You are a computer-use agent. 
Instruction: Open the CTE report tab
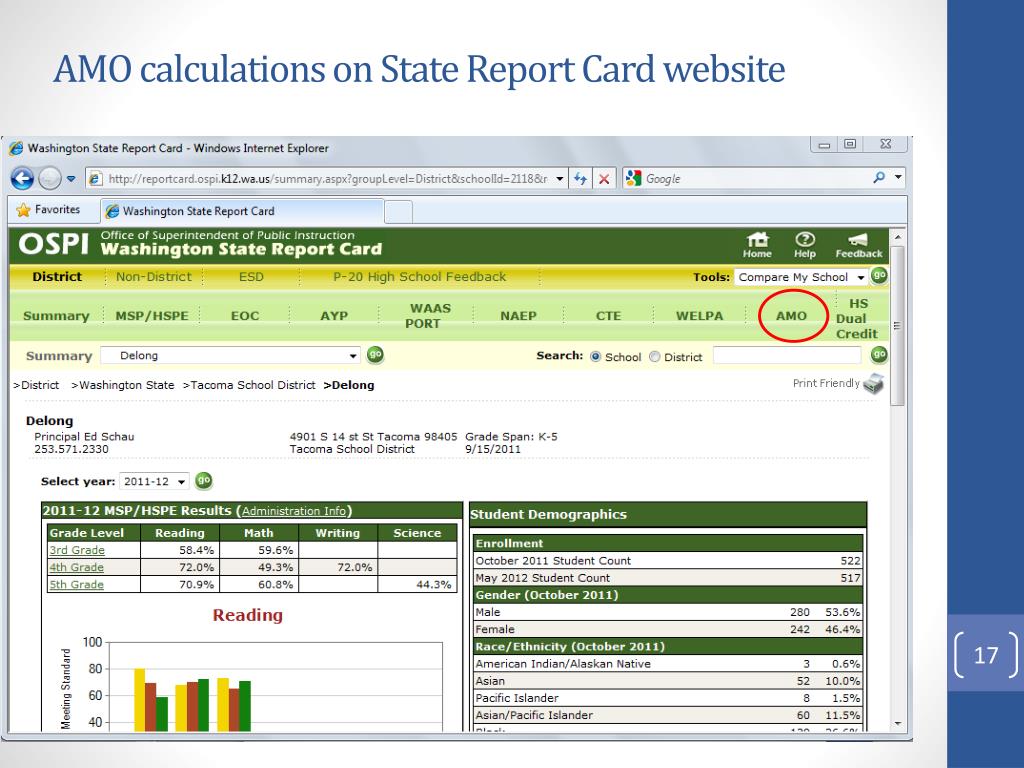tap(608, 316)
